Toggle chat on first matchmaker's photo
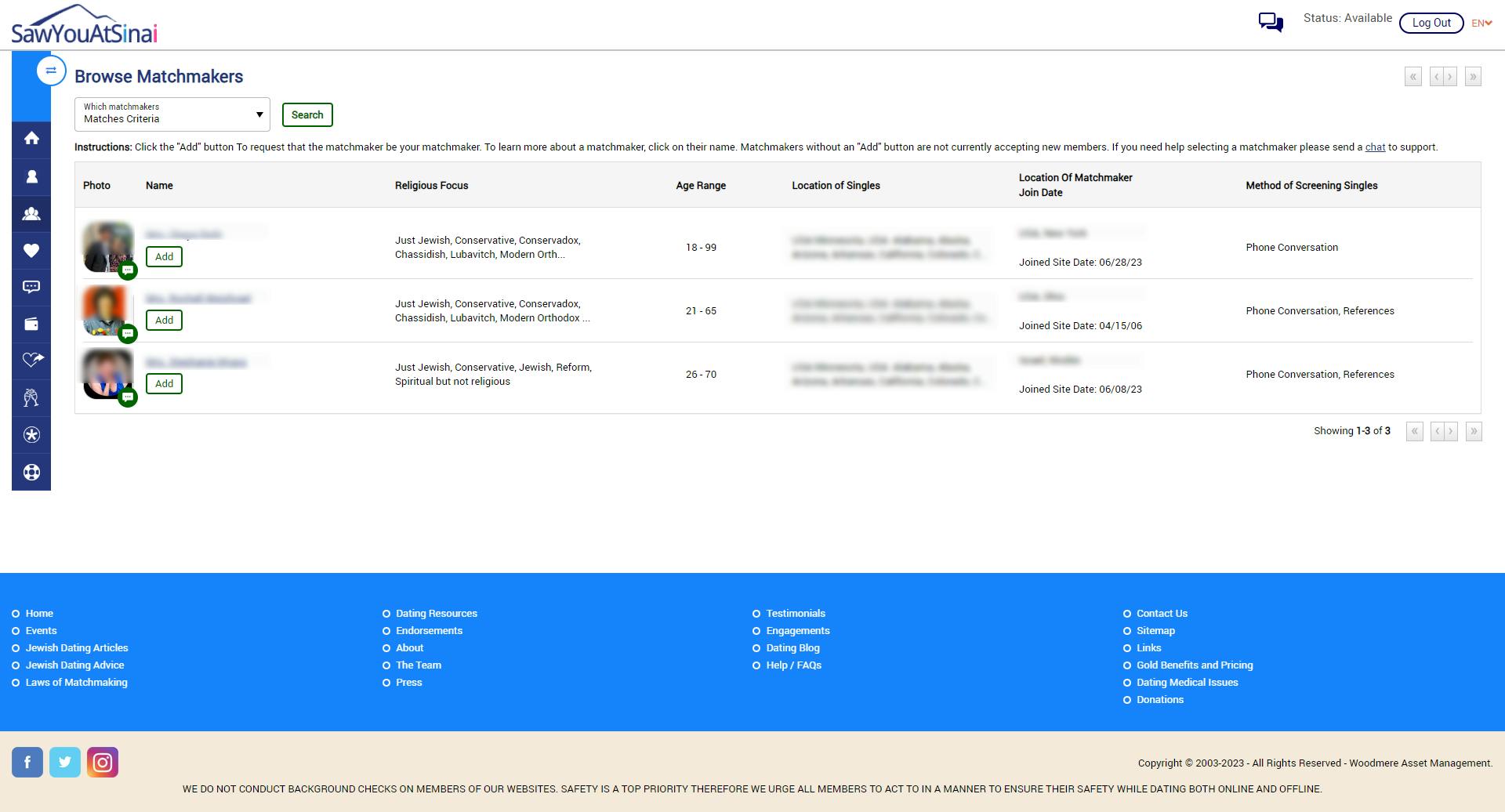This screenshot has height=812, width=1505. 128,269
